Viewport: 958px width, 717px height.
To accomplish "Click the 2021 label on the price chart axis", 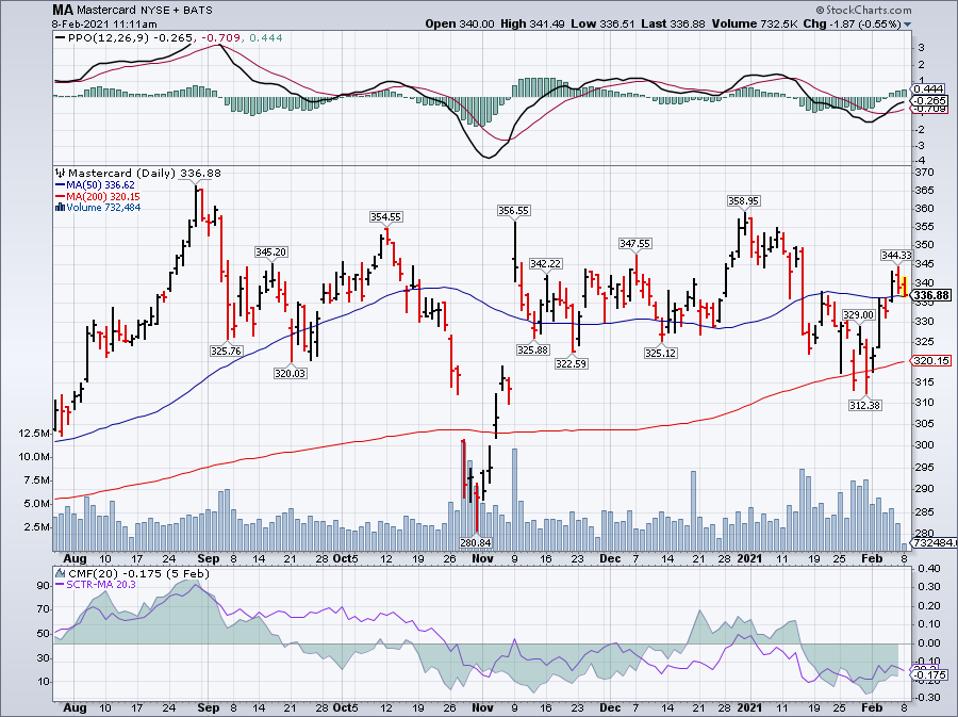I will click(x=750, y=558).
